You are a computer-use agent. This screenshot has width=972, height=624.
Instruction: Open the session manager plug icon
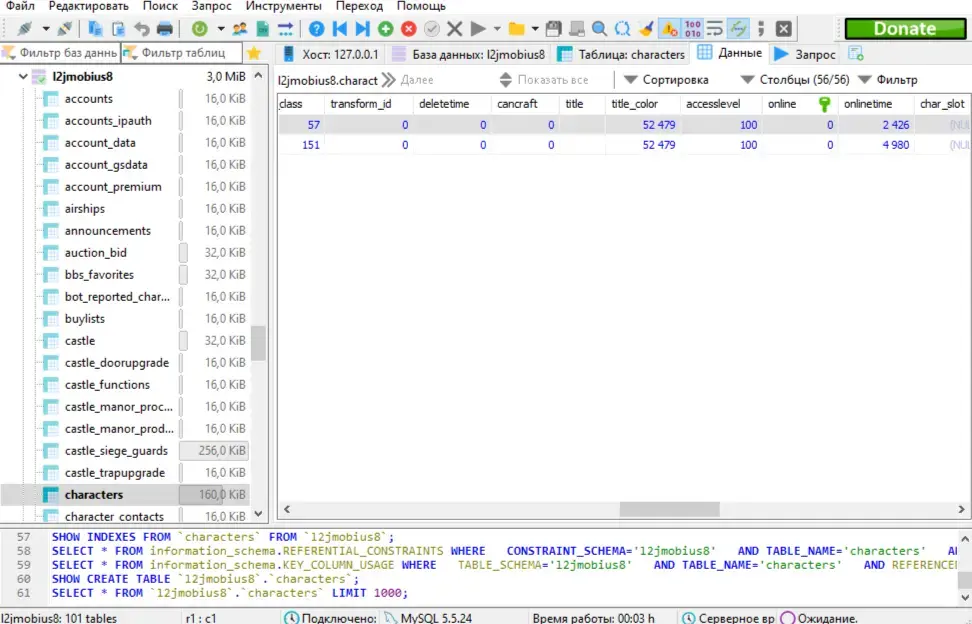tap(25, 29)
